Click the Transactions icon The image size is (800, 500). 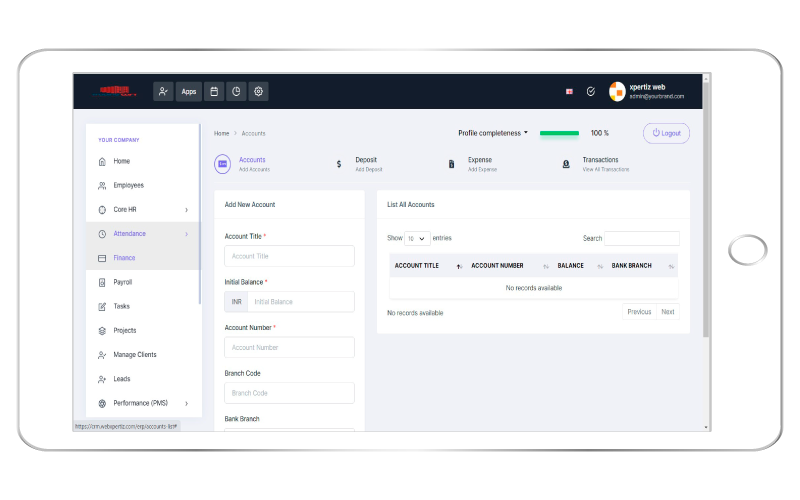click(566, 164)
